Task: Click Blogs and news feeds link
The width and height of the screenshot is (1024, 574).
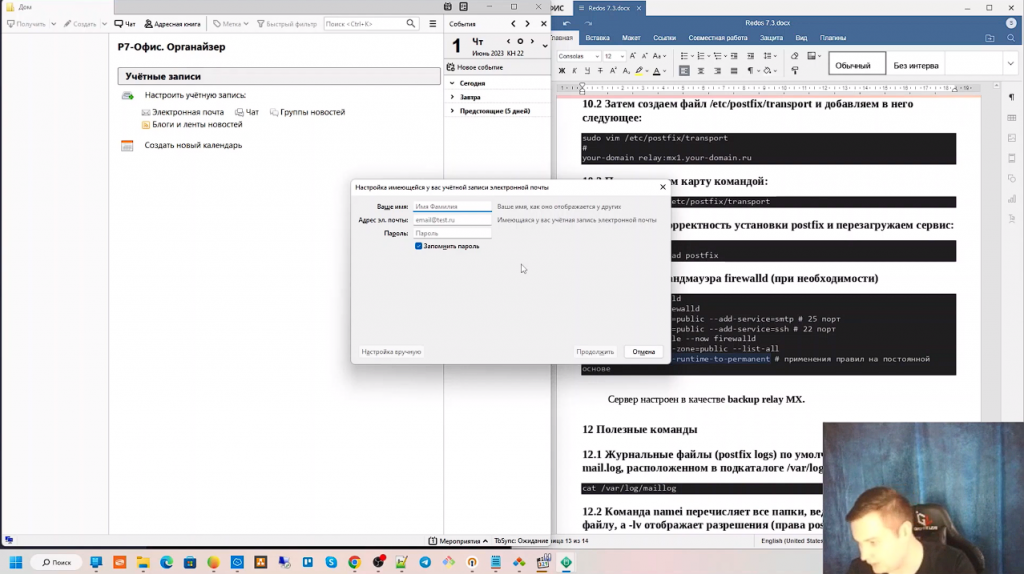Action: tap(191, 125)
